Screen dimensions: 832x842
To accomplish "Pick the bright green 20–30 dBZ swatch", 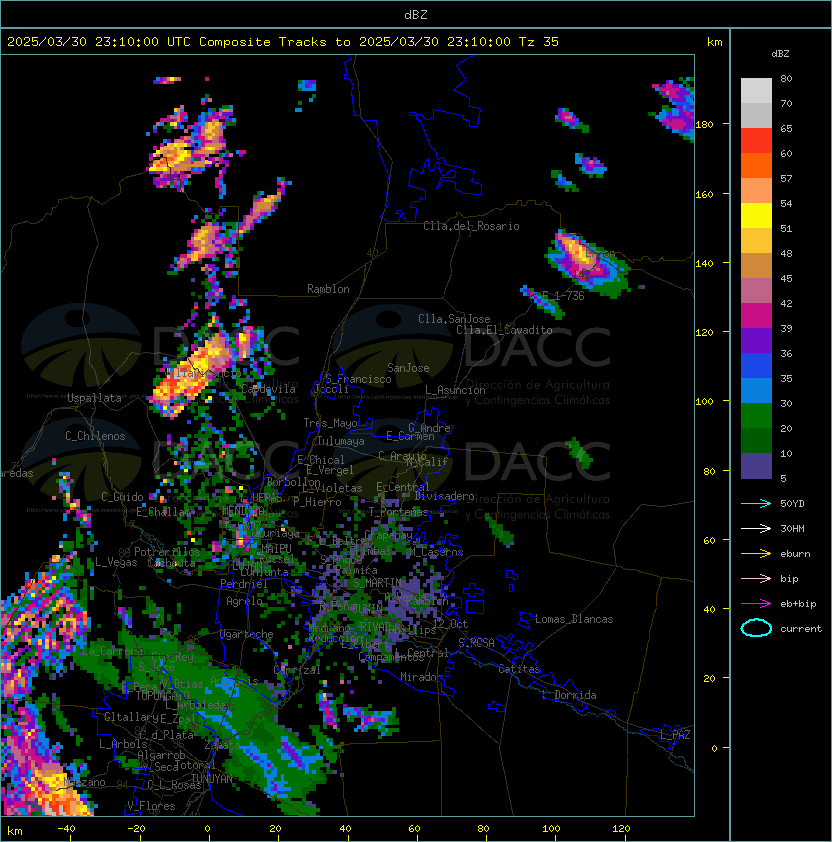I will click(756, 416).
